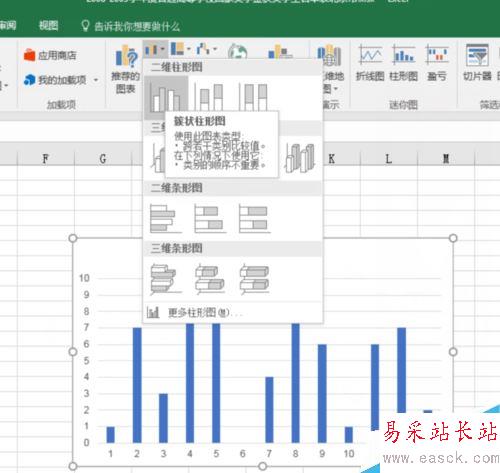
Task: Insert a 柱形图 column sparkline
Action: 403,63
